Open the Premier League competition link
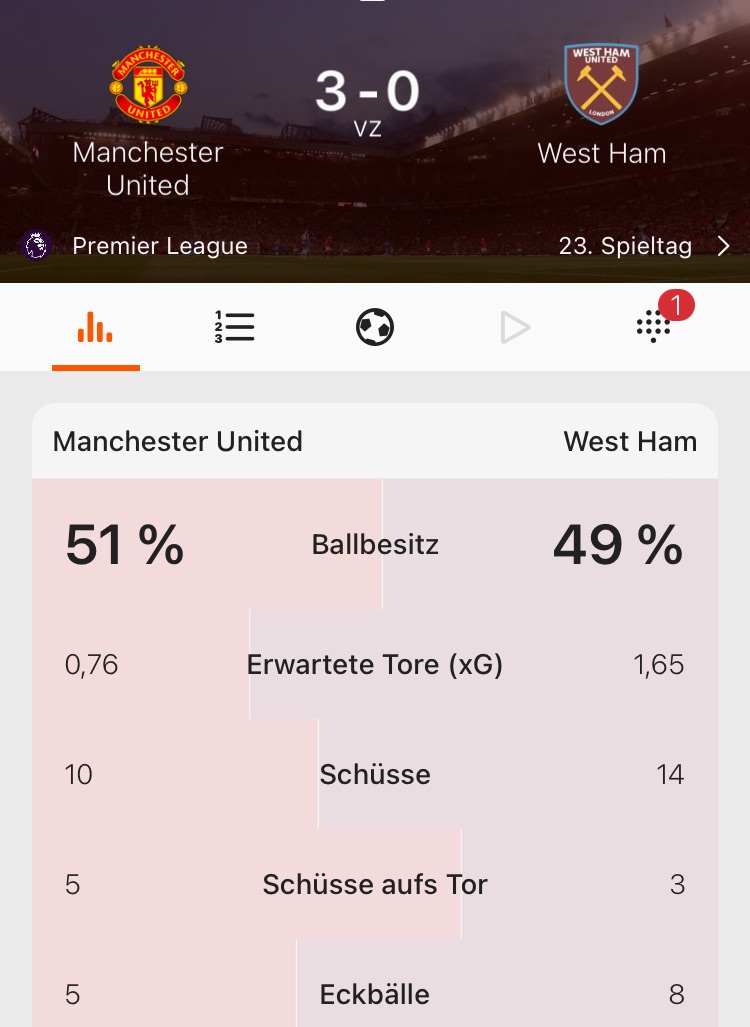The image size is (750, 1027). (x=160, y=246)
